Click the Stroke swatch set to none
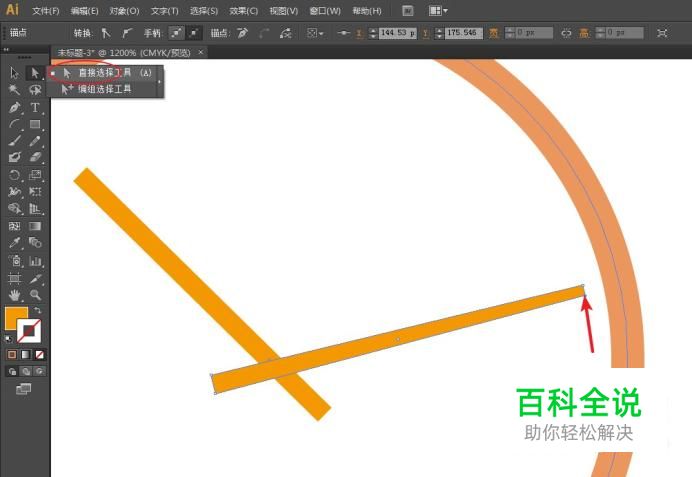The image size is (692, 477). coord(29,331)
